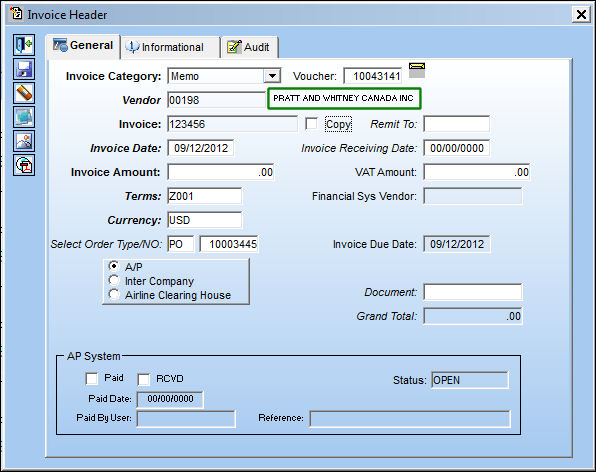Image resolution: width=596 pixels, height=472 pixels.
Task: Close the Invoice Header window
Action: pos(581,15)
